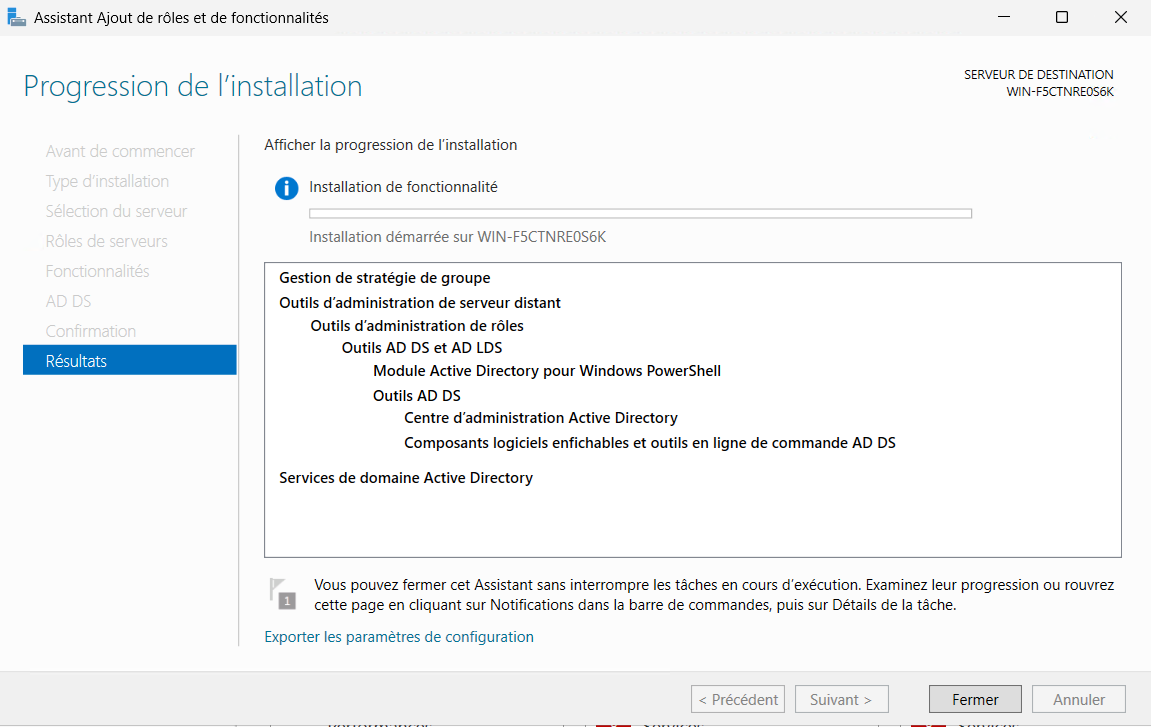Select Services de domaine Active Directory
Viewport: 1151px width, 727px height.
click(x=405, y=478)
